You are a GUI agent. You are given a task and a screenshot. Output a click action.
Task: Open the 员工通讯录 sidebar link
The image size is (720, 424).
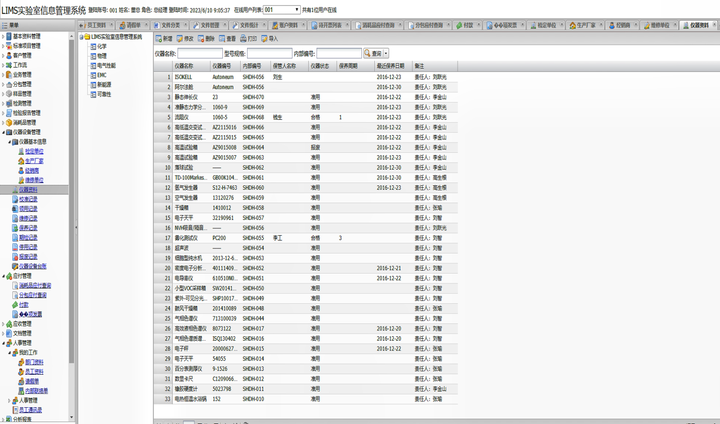tap(31, 410)
